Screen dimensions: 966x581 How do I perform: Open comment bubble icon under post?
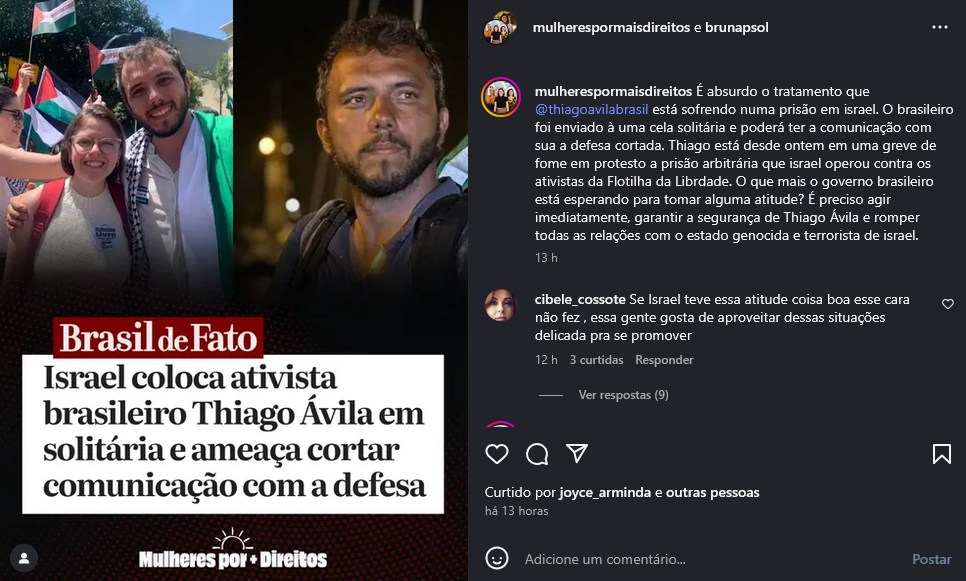coord(537,454)
